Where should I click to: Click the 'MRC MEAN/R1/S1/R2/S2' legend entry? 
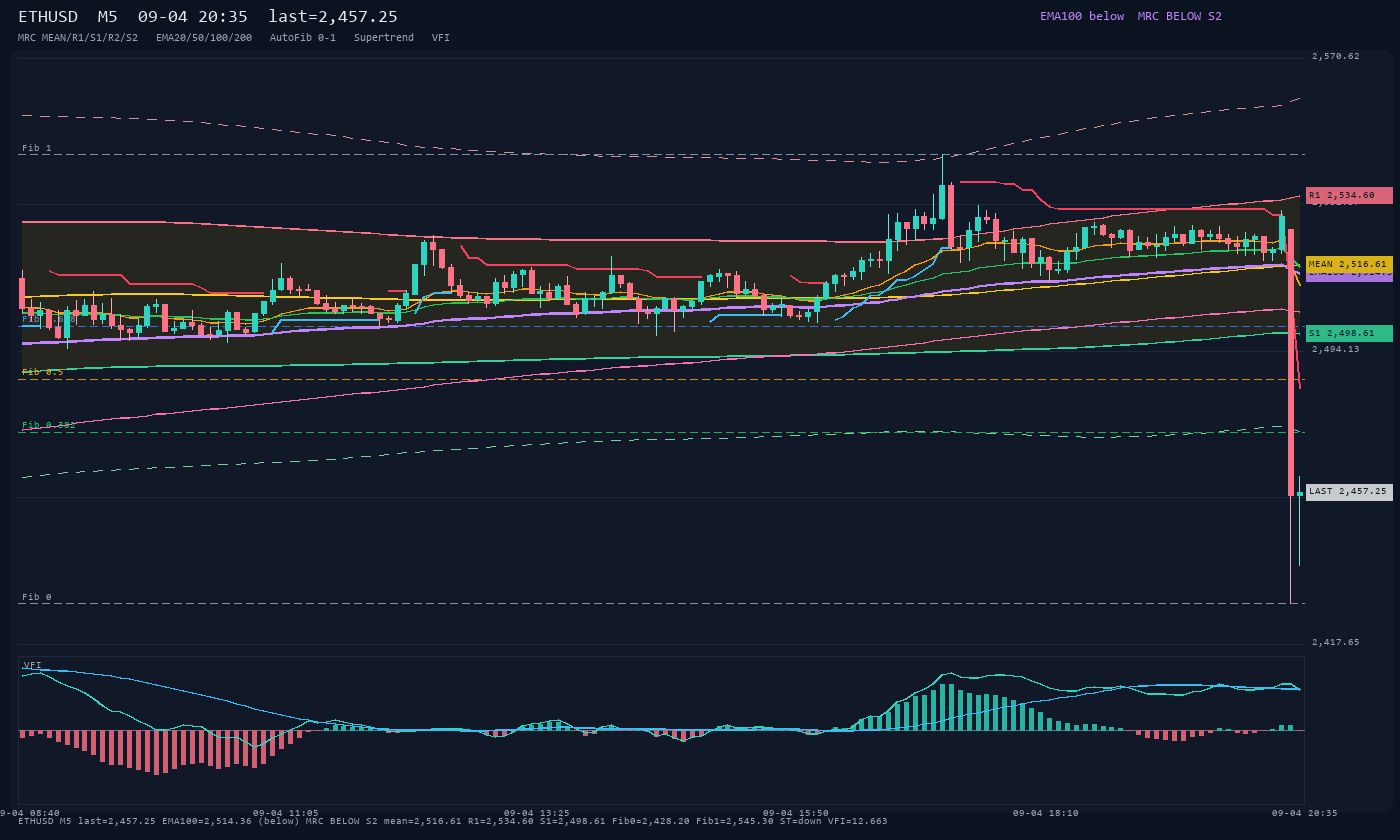click(x=78, y=37)
